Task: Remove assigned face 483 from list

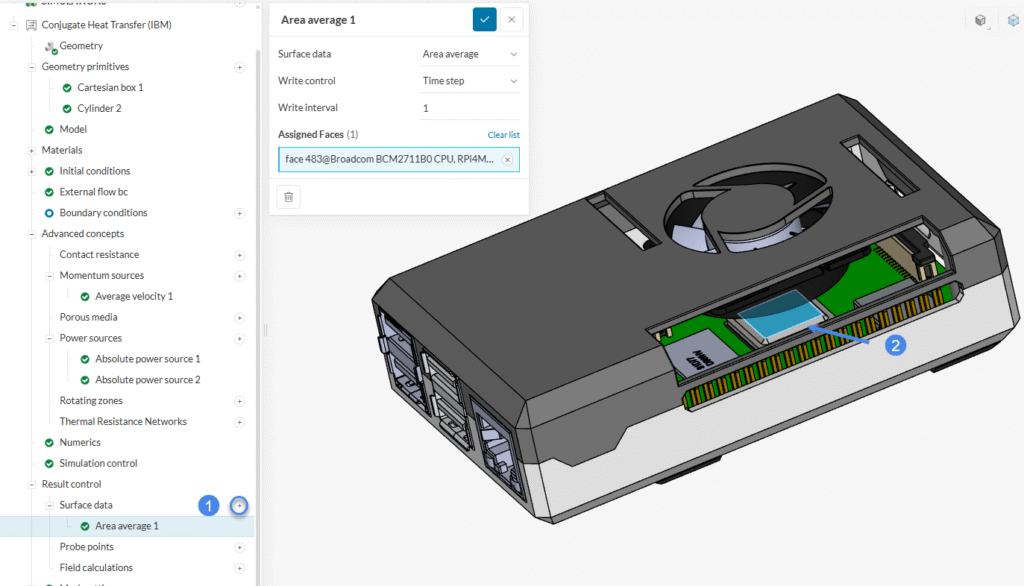Action: pyautogui.click(x=507, y=160)
